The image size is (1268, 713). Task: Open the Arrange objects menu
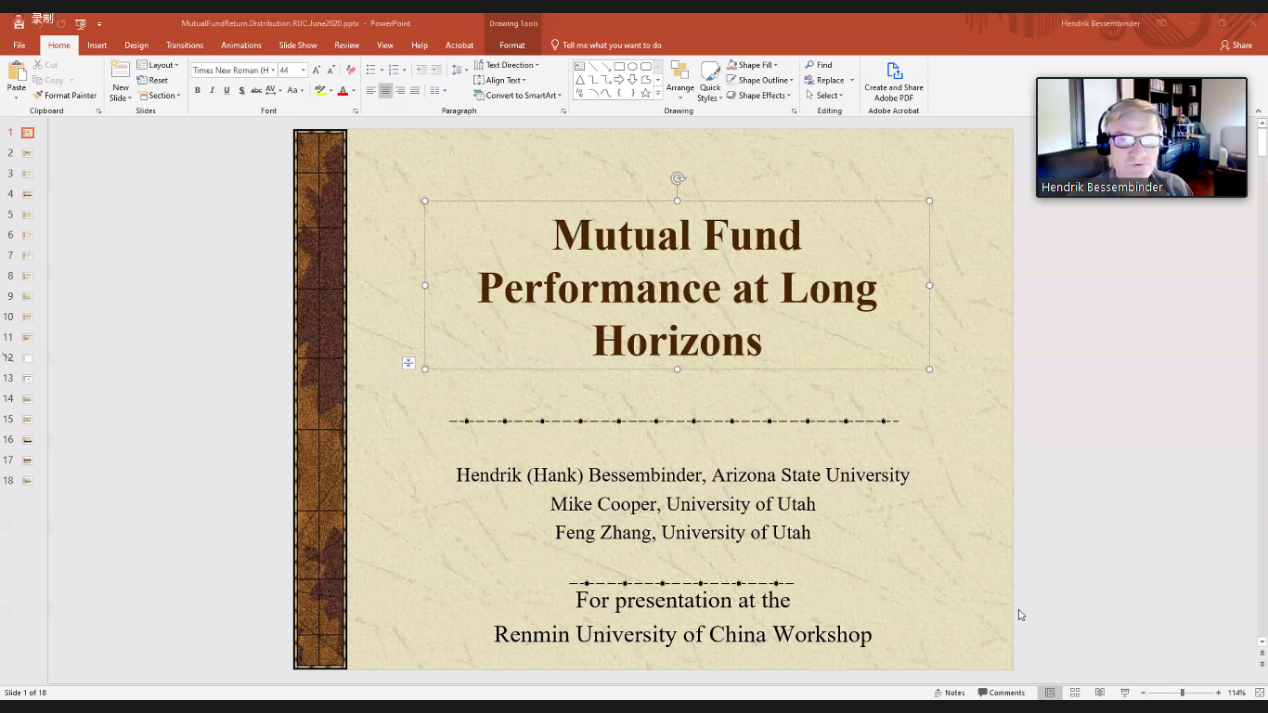tap(680, 79)
